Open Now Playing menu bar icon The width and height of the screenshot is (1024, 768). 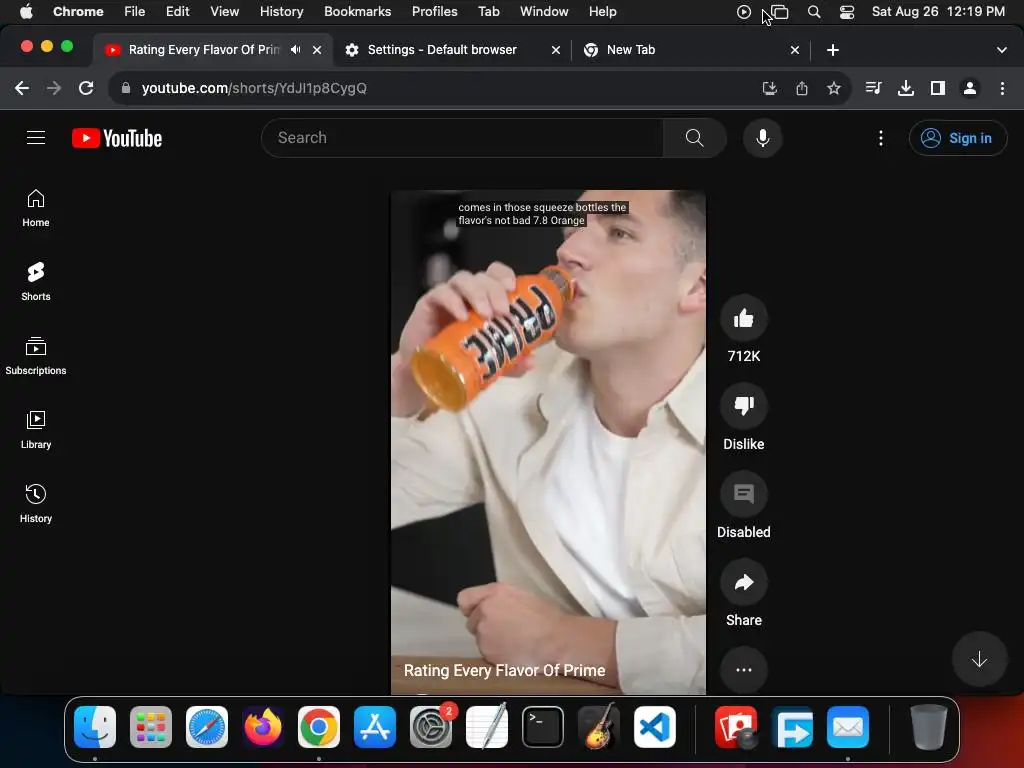point(743,12)
